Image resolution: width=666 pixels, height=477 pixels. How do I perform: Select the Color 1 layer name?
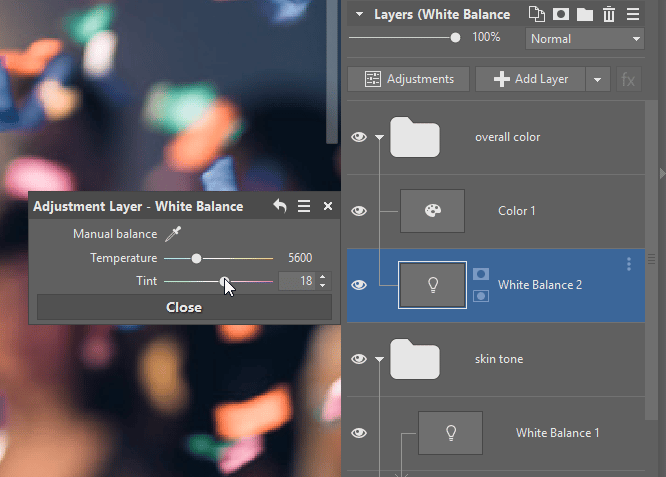(x=516, y=211)
